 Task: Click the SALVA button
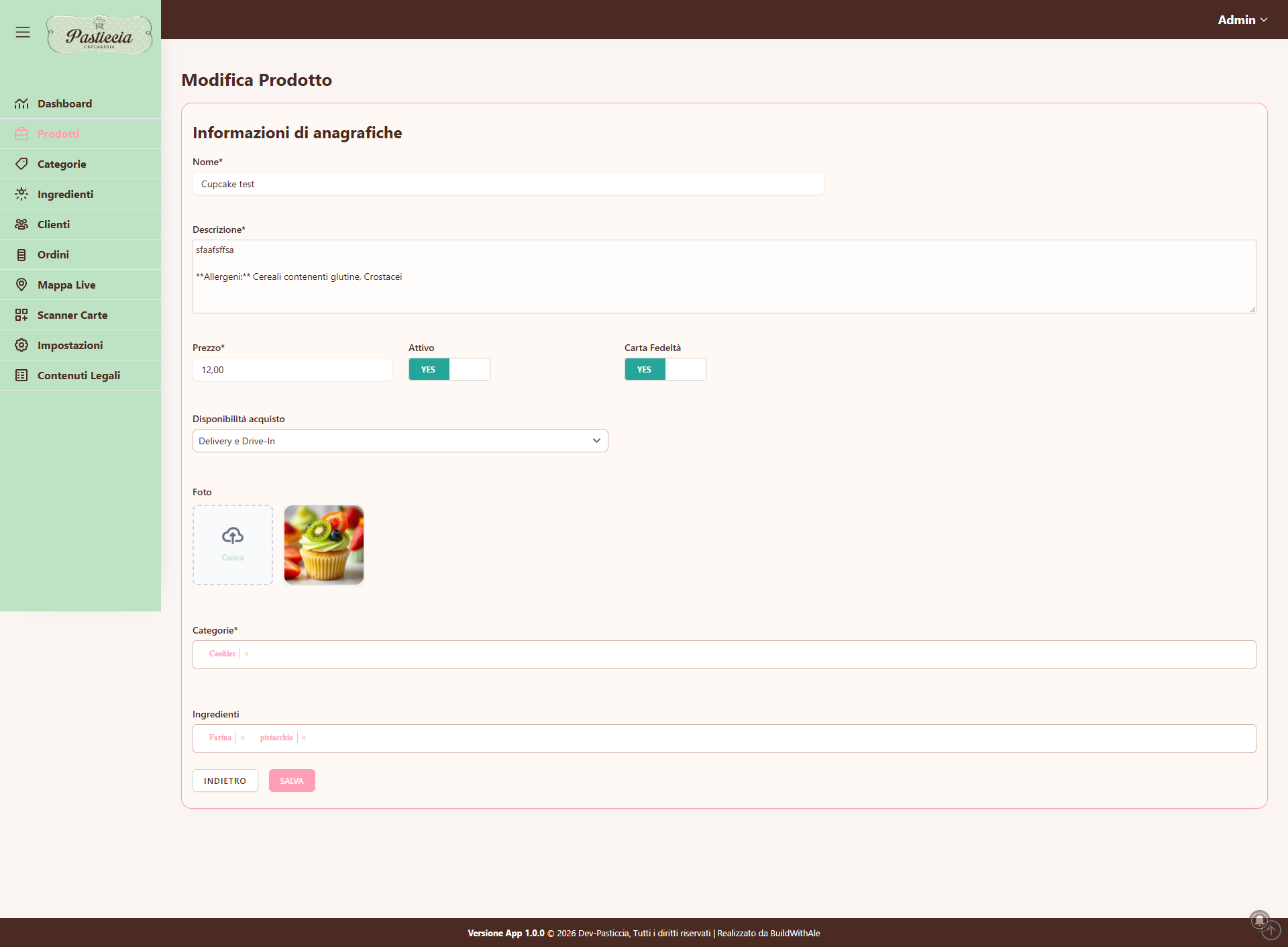pyautogui.click(x=292, y=781)
